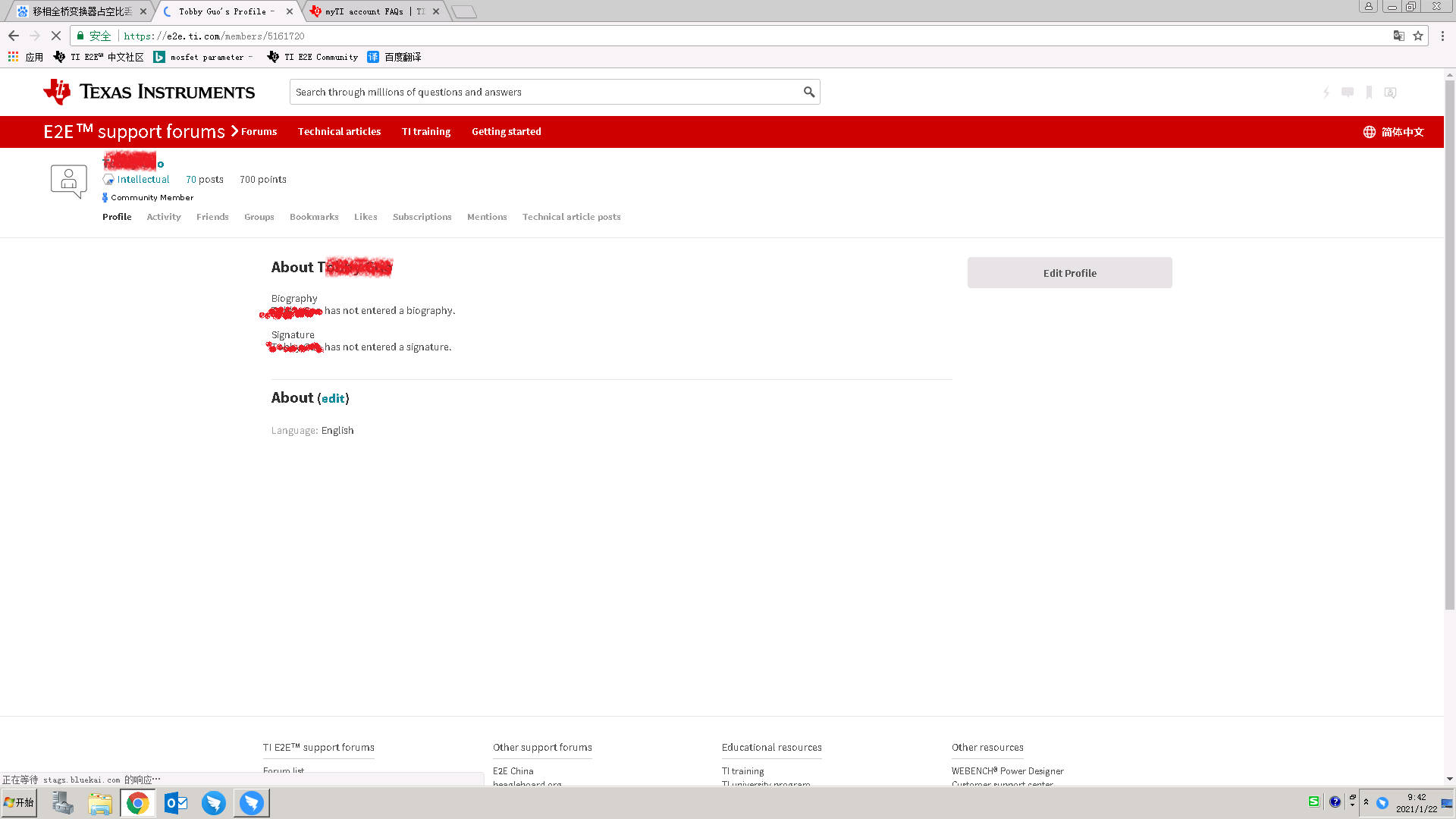The image size is (1456, 819).
Task: Click the edit link beside About
Action: [333, 399]
